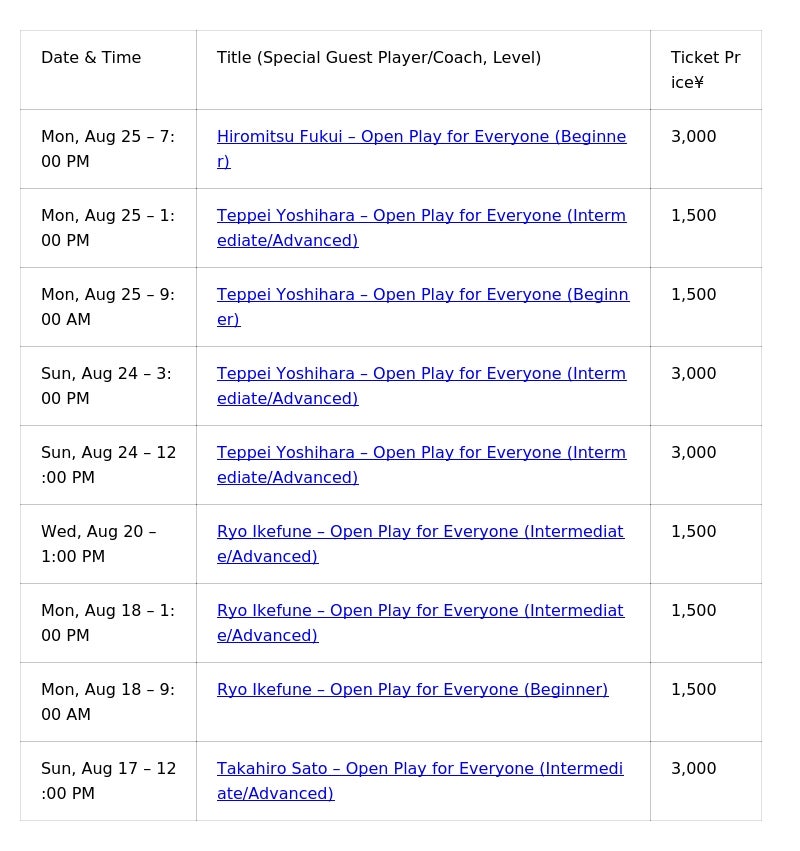Click the 3,000 price in Hiromitsu Fukui row
This screenshot has width=800, height=851.
point(693,137)
